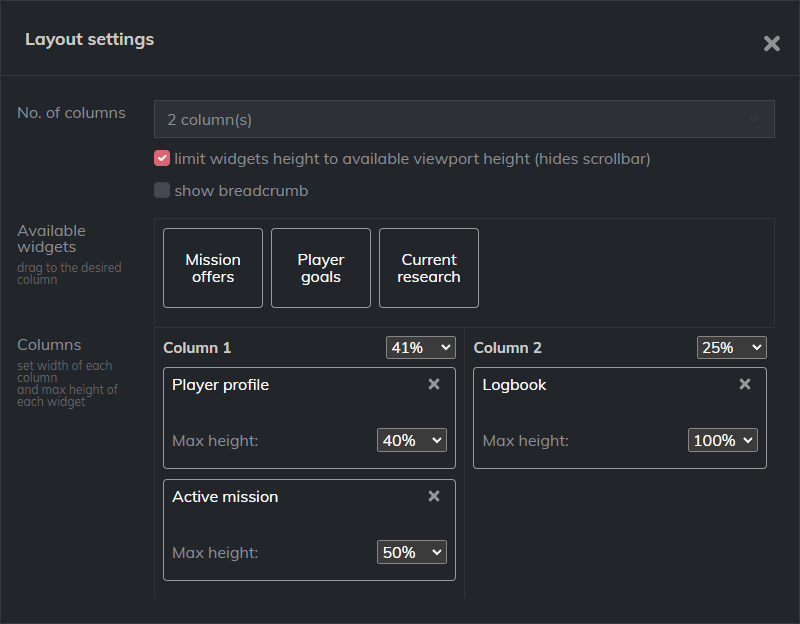Viewport: 800px width, 624px height.
Task: Click the Column 2 heading
Action: [x=507, y=348]
